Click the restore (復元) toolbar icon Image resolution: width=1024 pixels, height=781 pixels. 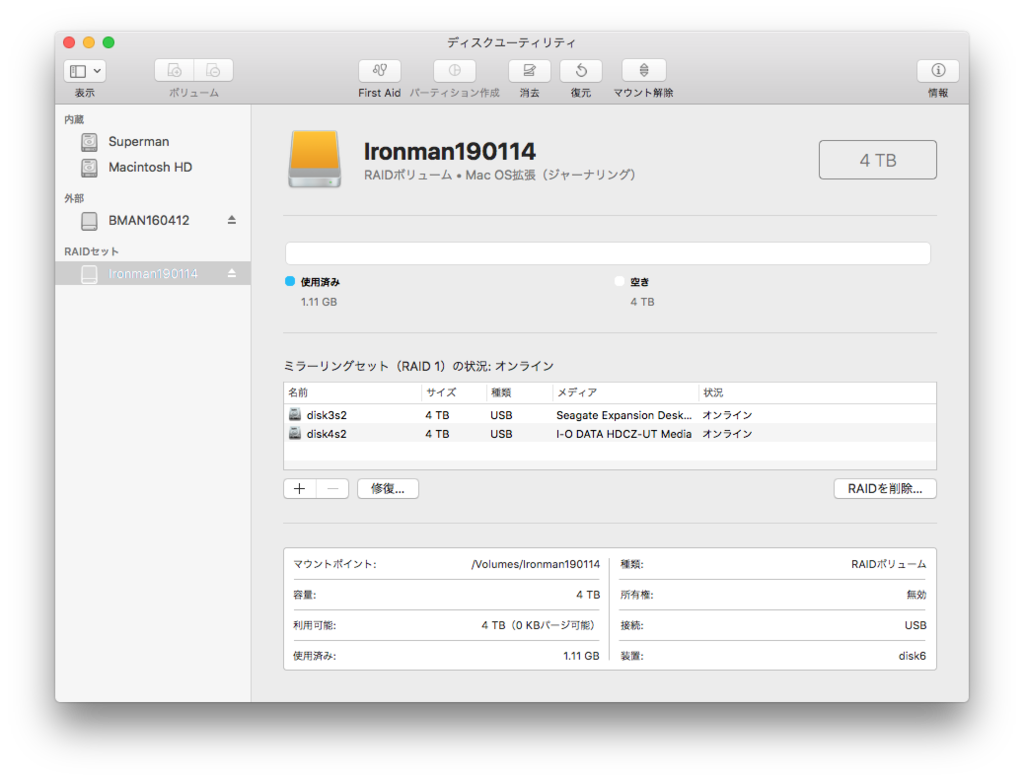(x=581, y=70)
